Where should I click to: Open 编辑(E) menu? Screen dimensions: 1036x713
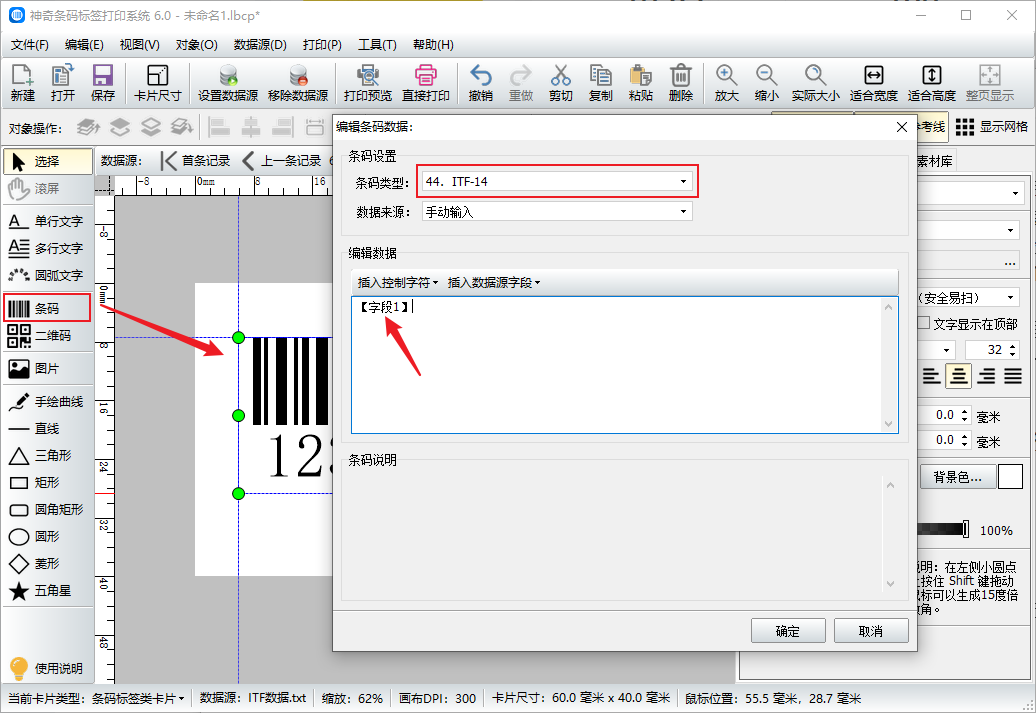tap(84, 45)
